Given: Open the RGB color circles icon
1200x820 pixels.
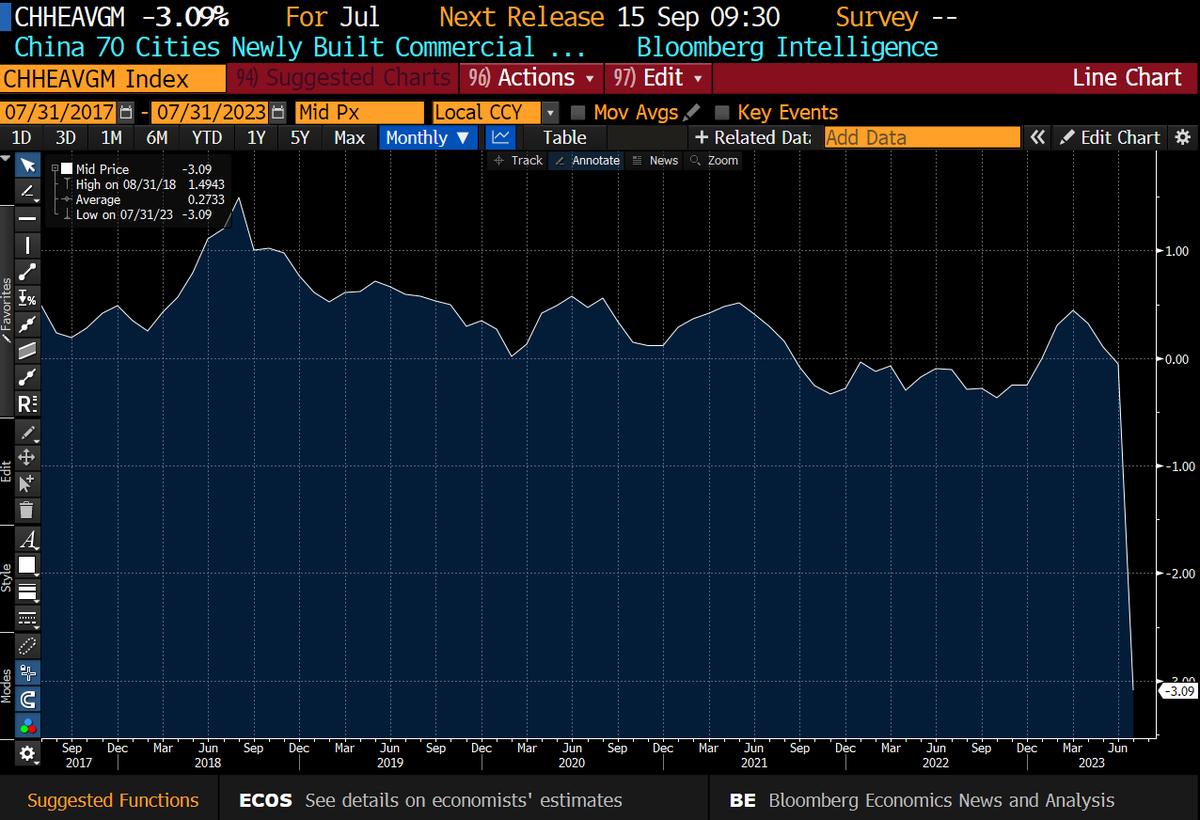Looking at the screenshot, I should click(27, 725).
